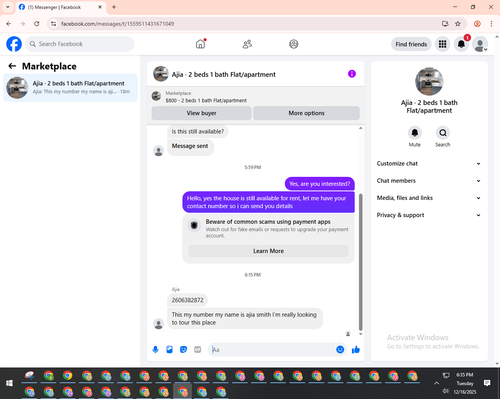Open the Groups icon in top navigation

pos(294,44)
